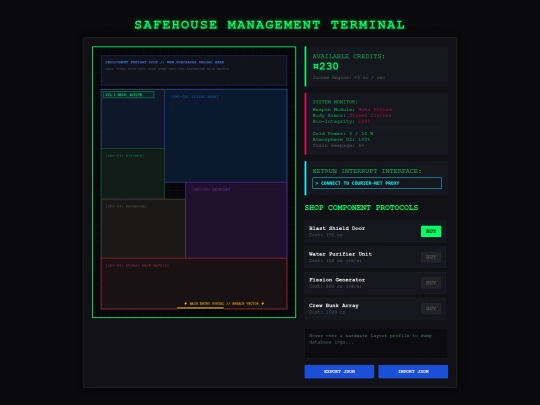Click the Netrun Interrupt Interface heading
Screen dimensions: 540x405
pos(367,171)
